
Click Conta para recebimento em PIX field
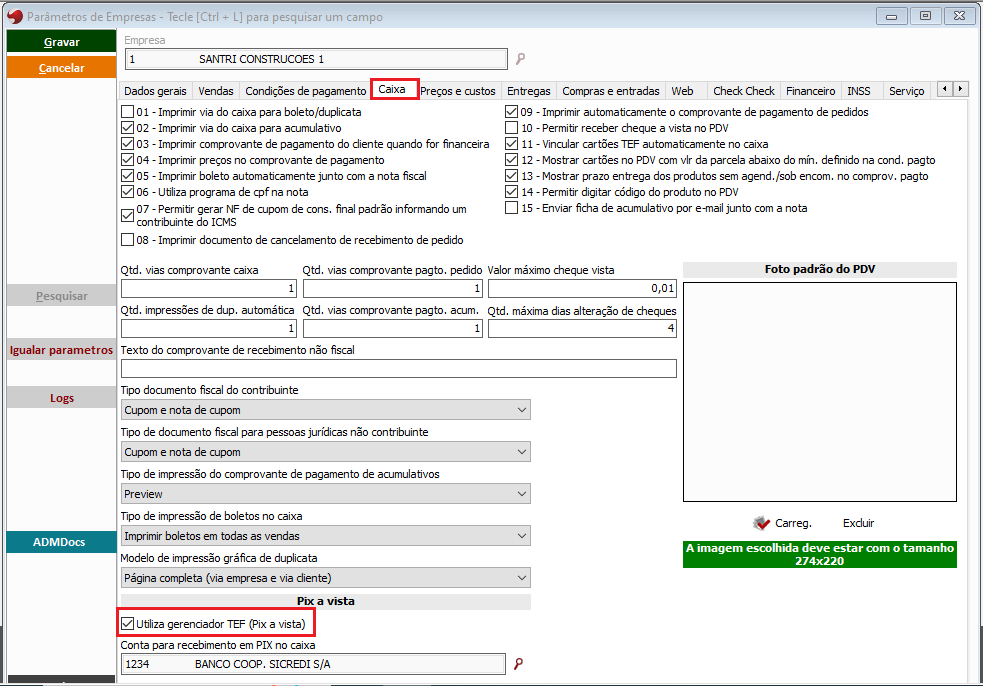pos(313,663)
